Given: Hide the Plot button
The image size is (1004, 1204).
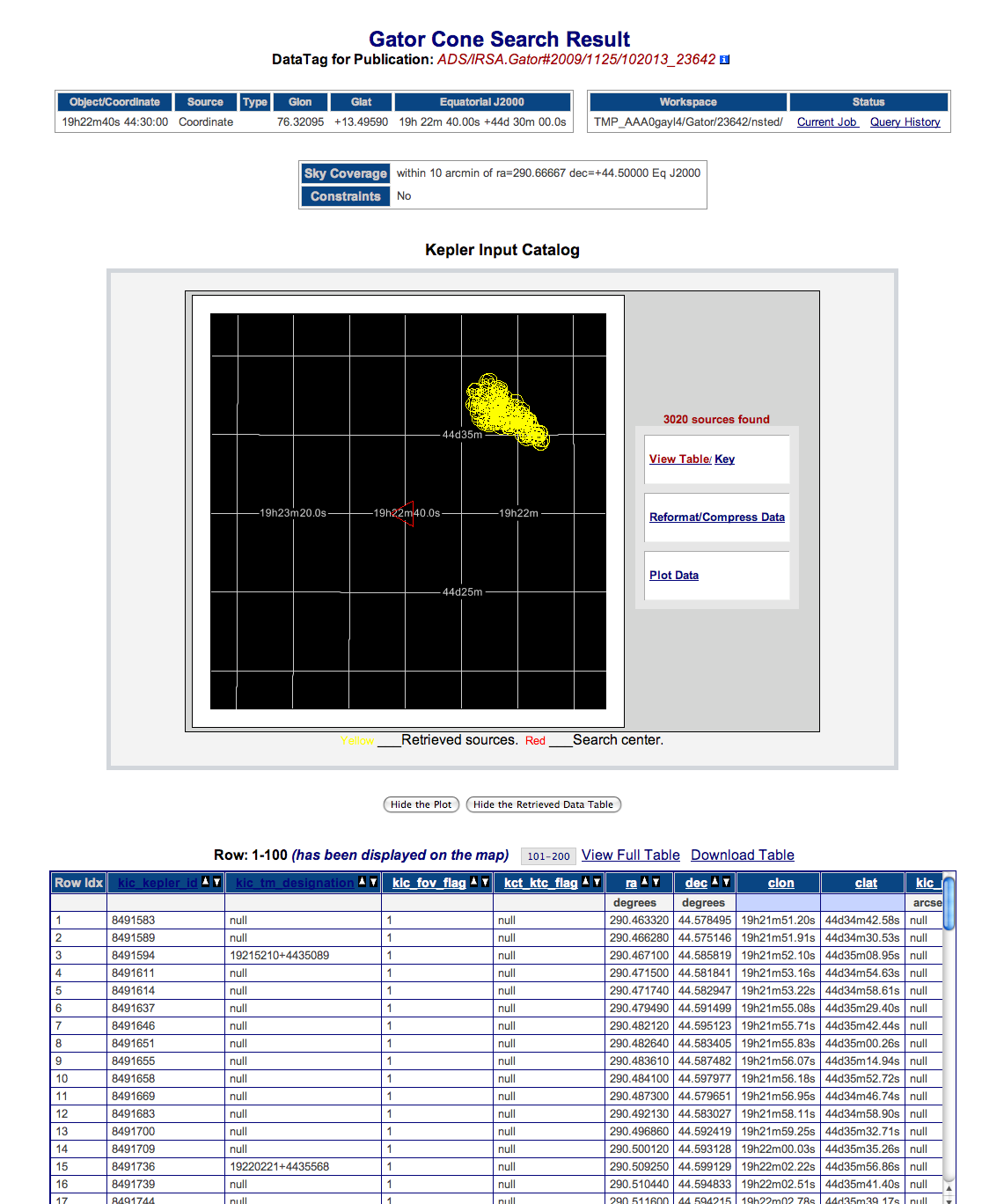Looking at the screenshot, I should point(421,804).
